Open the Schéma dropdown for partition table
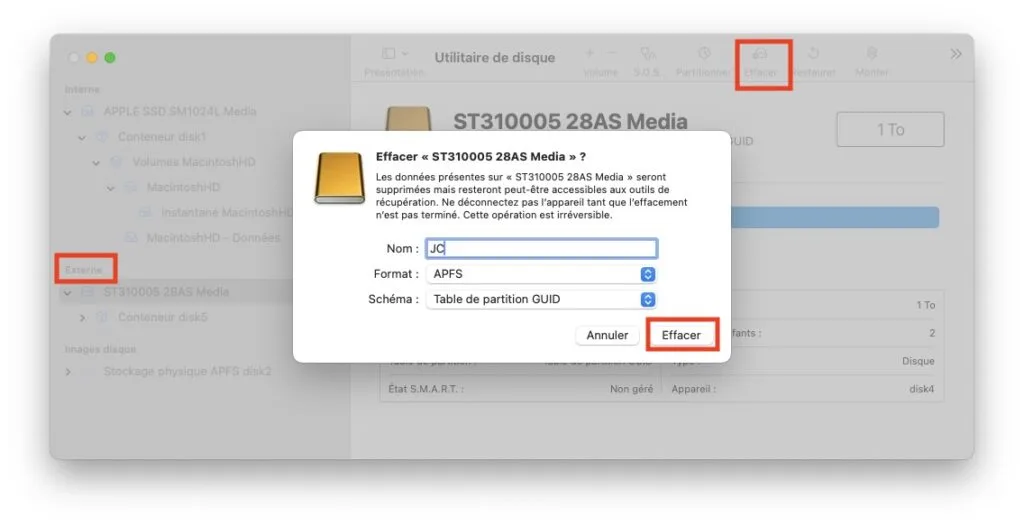Image resolution: width=1024 pixels, height=526 pixels. 541,299
